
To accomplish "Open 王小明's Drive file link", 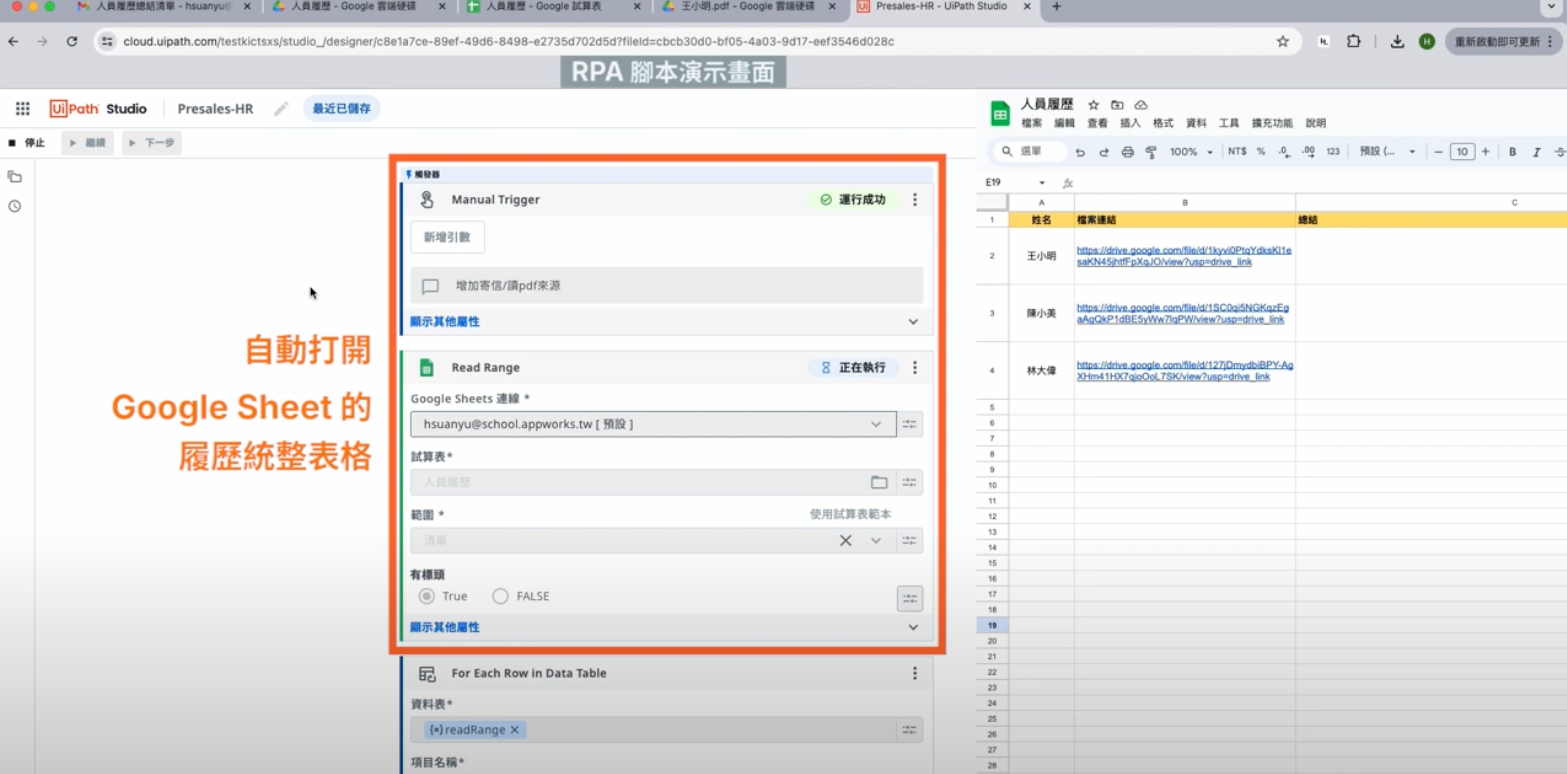I will pos(1184,256).
